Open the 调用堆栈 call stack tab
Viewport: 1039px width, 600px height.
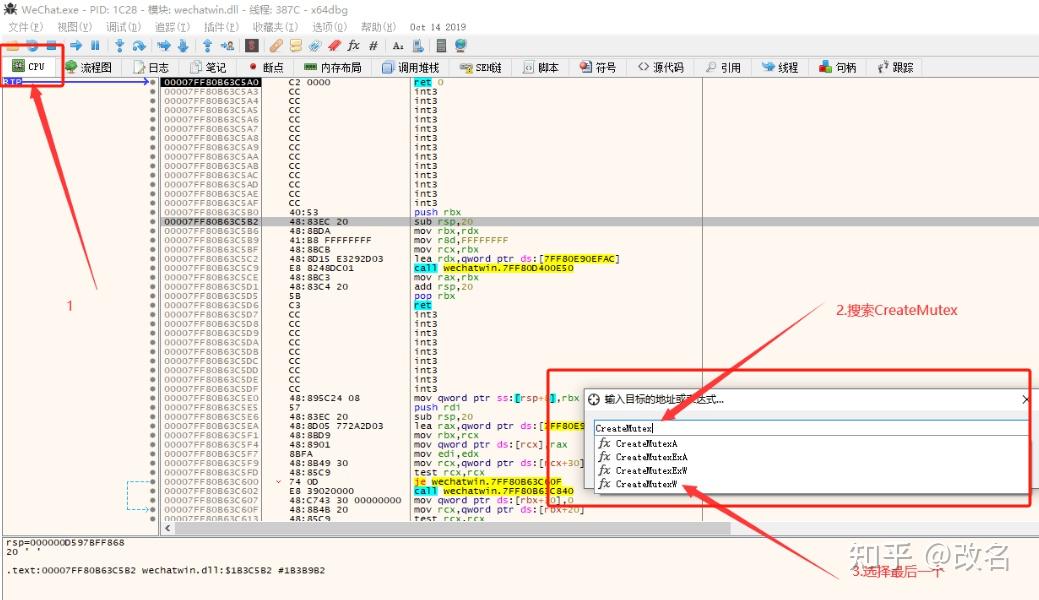click(411, 67)
